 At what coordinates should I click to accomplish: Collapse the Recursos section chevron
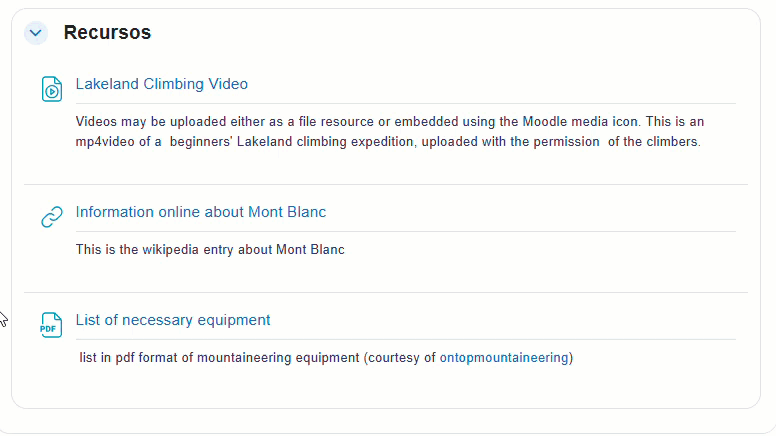[x=37, y=33]
